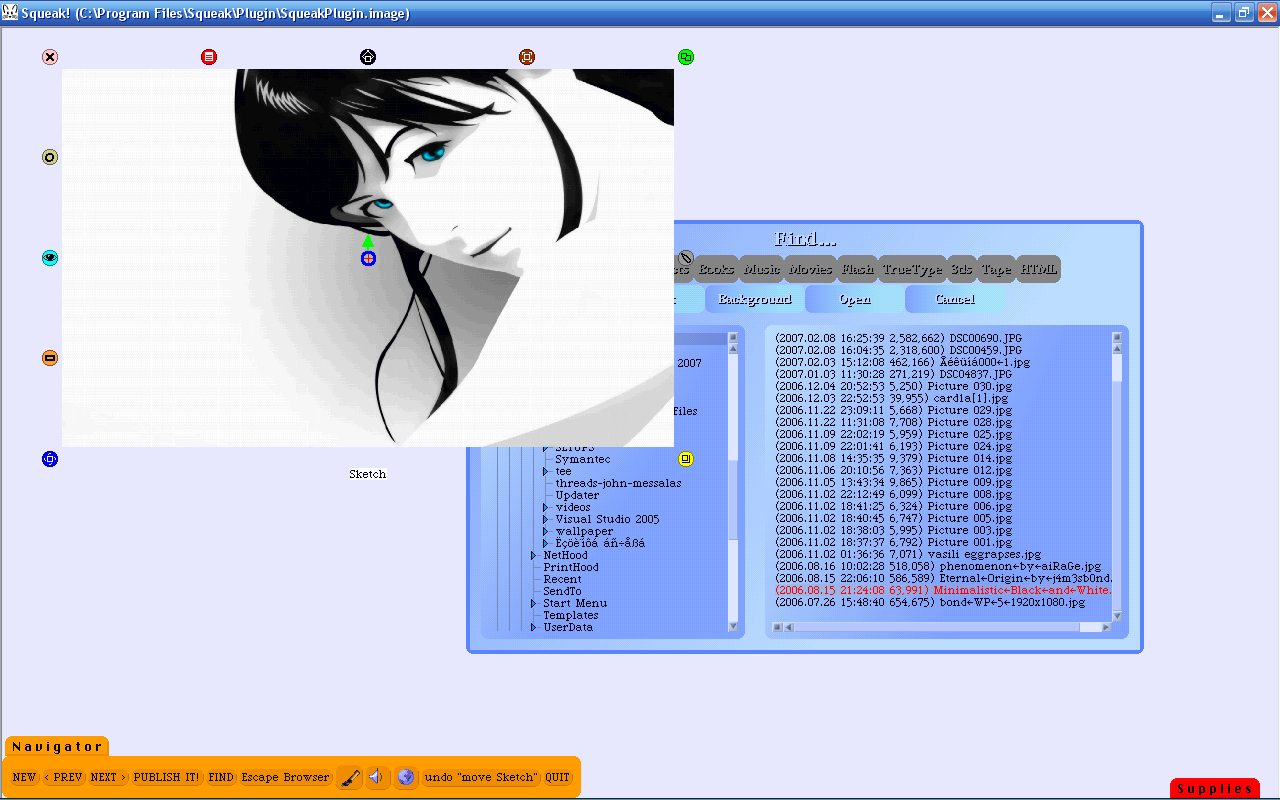This screenshot has width=1280, height=800.
Task: Expand the wallpaper folder
Action: click(546, 531)
